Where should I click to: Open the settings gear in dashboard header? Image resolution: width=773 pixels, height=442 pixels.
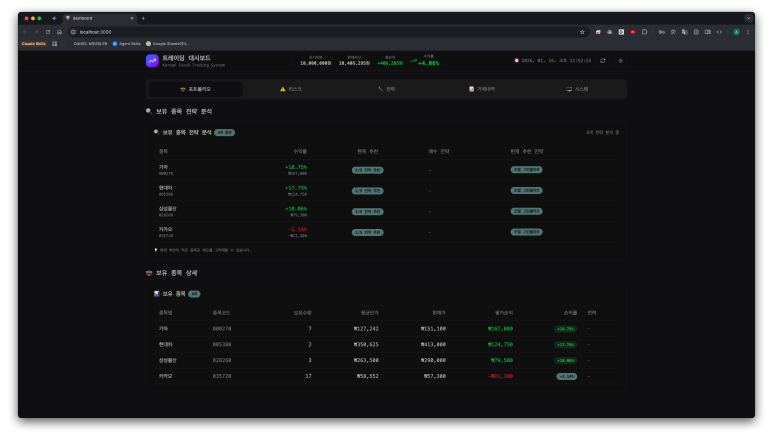coord(620,61)
